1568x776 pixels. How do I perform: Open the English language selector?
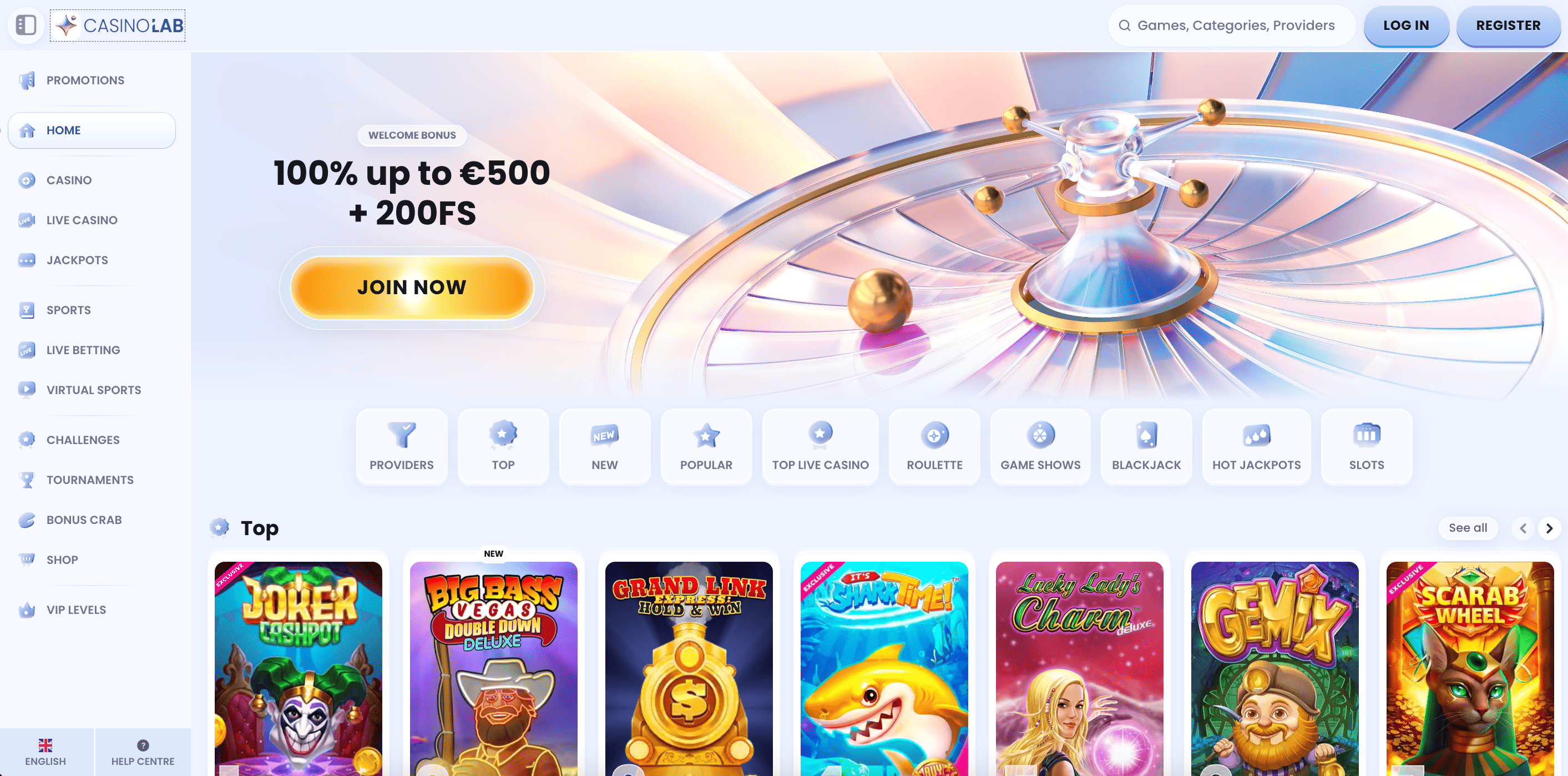(45, 752)
